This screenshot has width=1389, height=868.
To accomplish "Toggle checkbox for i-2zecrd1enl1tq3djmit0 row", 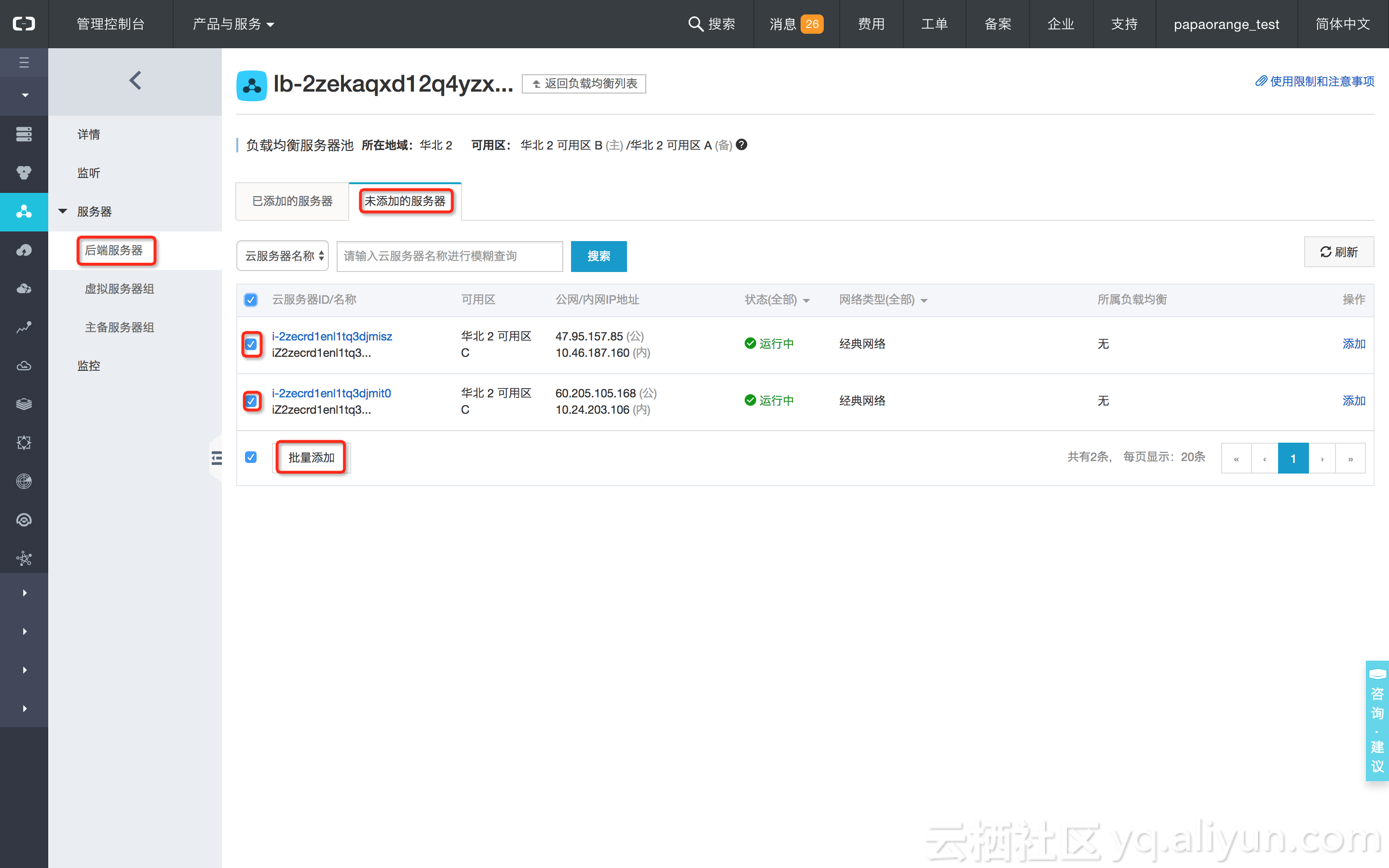I will click(251, 401).
